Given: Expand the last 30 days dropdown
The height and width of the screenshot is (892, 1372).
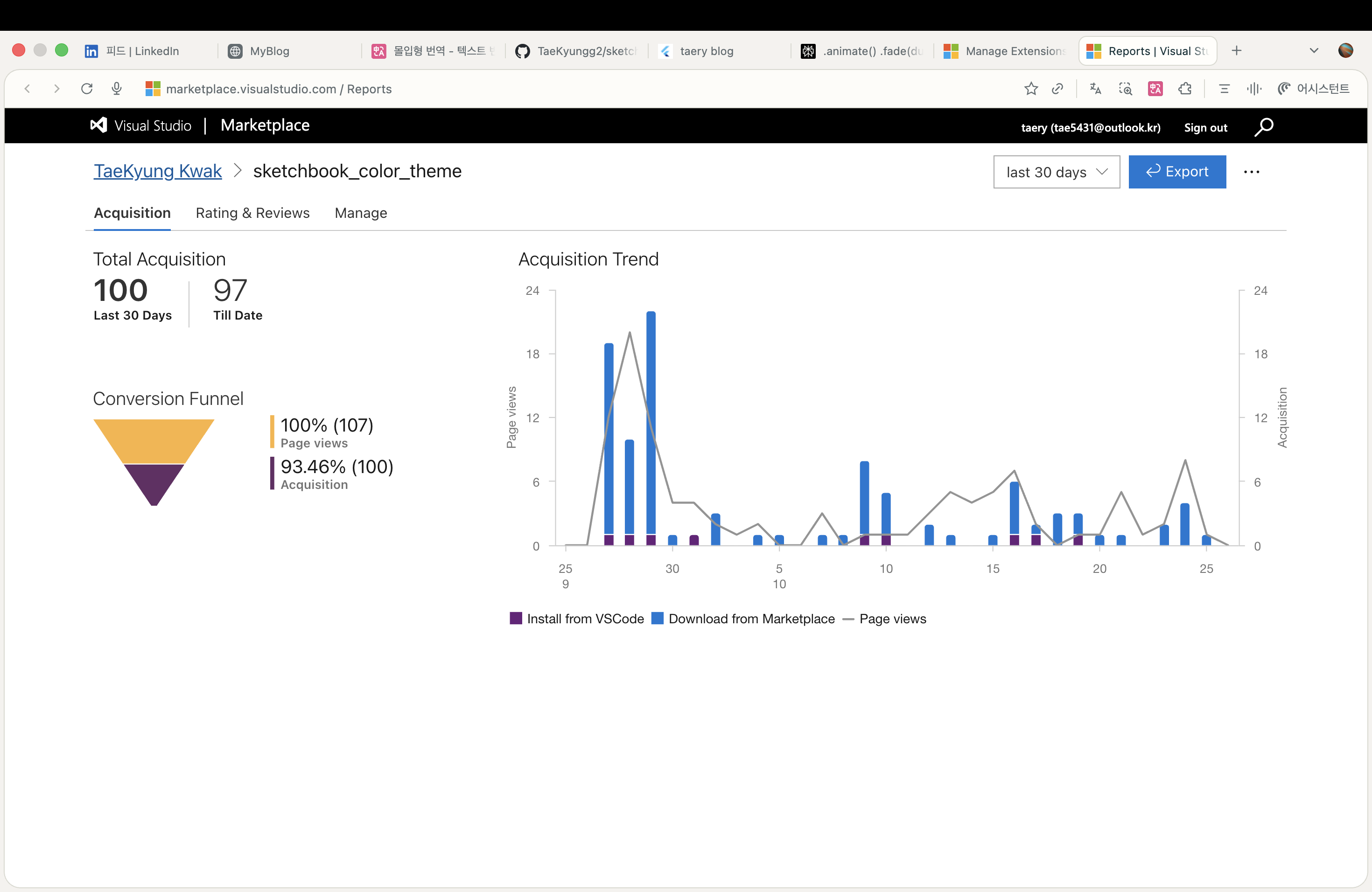Looking at the screenshot, I should [1056, 172].
